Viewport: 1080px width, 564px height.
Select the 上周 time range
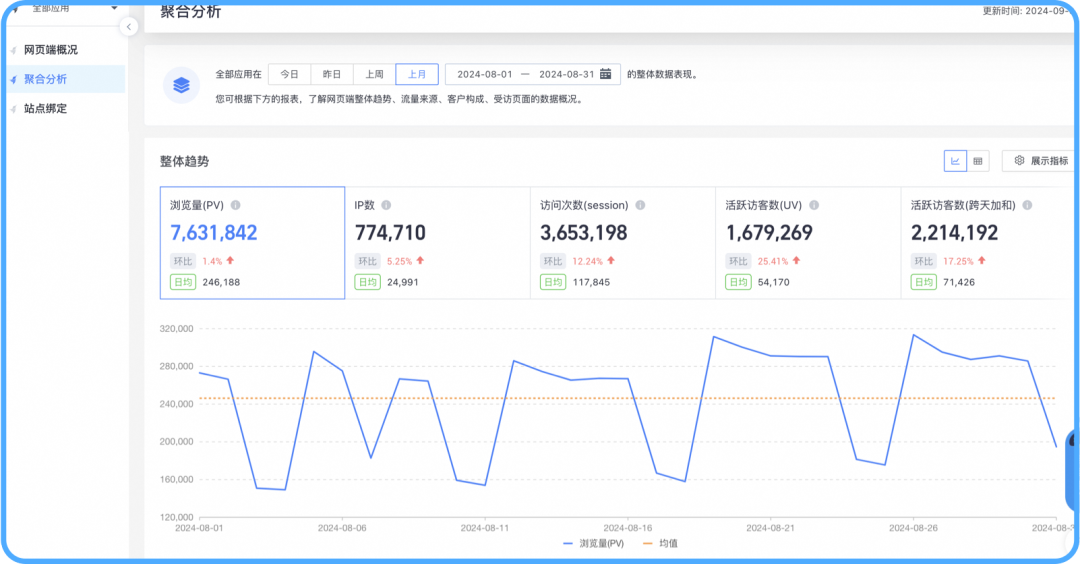pyautogui.click(x=374, y=74)
